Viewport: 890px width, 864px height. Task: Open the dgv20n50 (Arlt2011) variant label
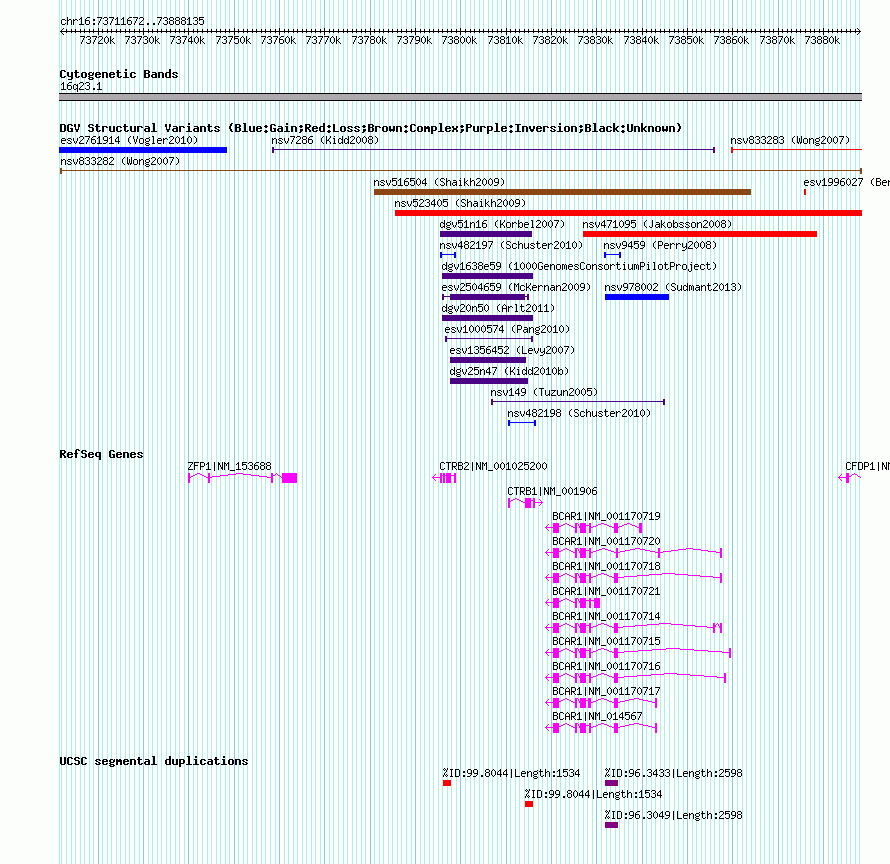[x=498, y=308]
